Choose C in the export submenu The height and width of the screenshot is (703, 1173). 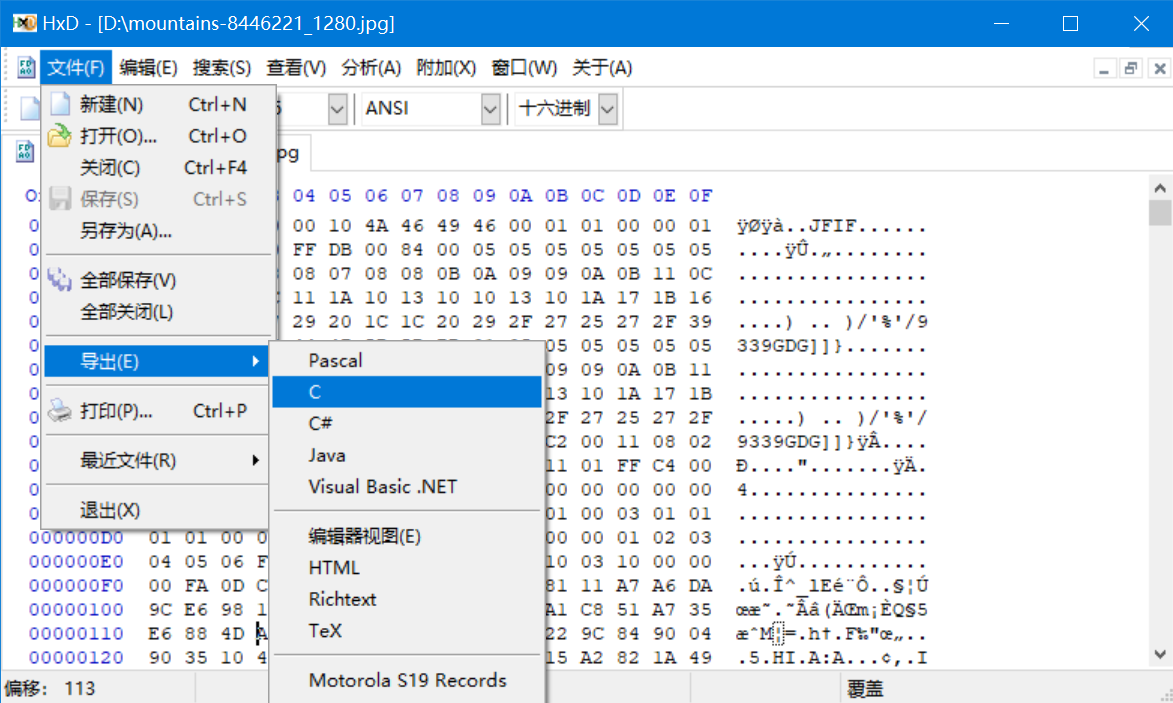406,392
